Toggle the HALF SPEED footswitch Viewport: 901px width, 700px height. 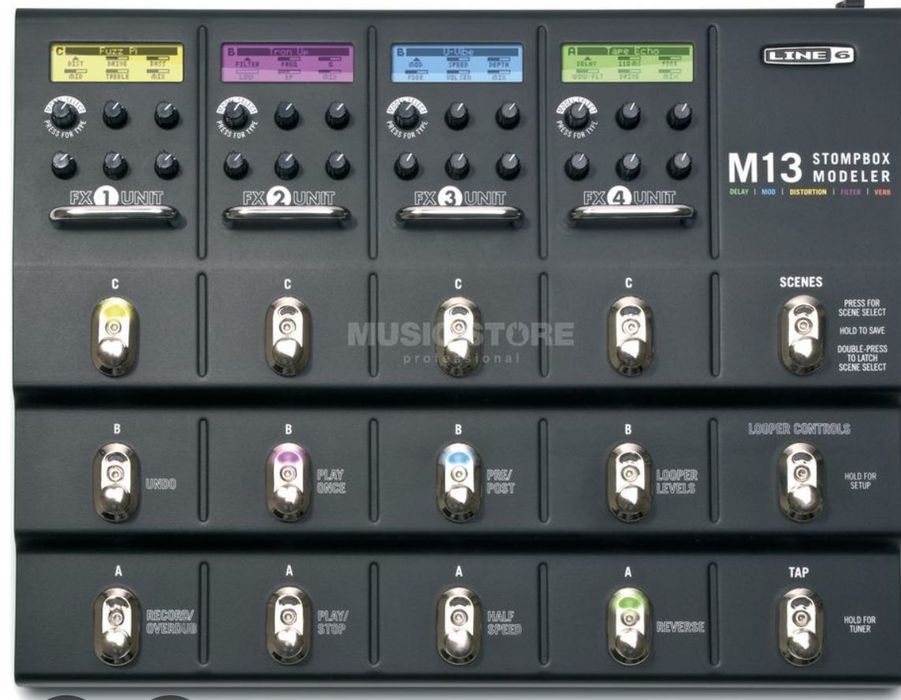(x=459, y=626)
